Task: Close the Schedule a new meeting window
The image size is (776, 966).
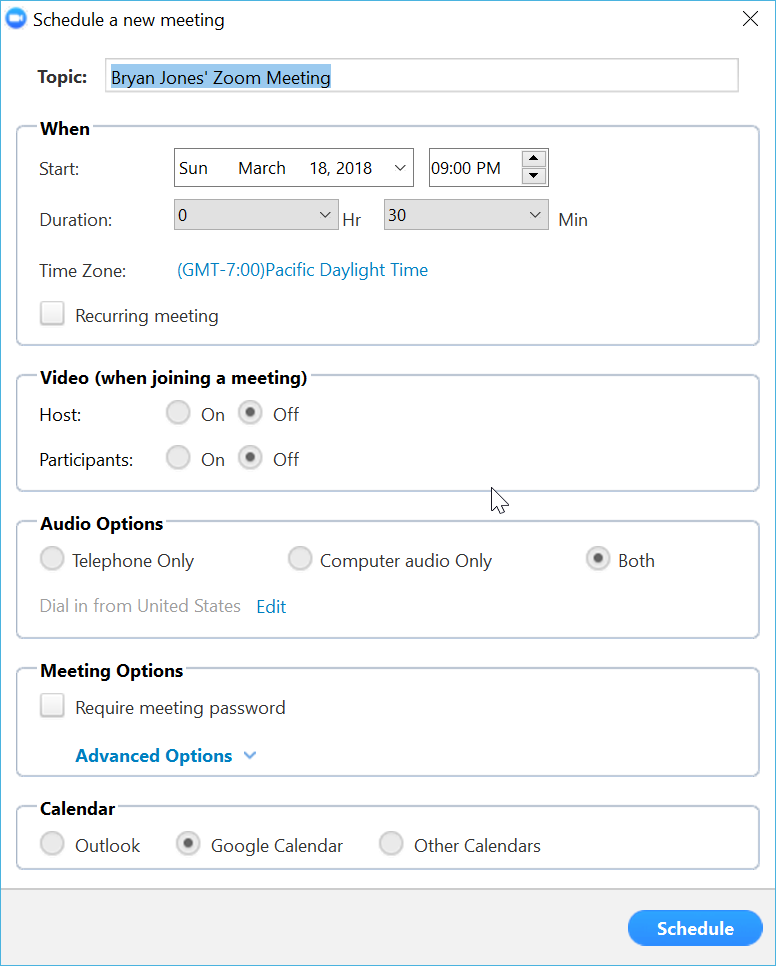Action: pyautogui.click(x=750, y=19)
